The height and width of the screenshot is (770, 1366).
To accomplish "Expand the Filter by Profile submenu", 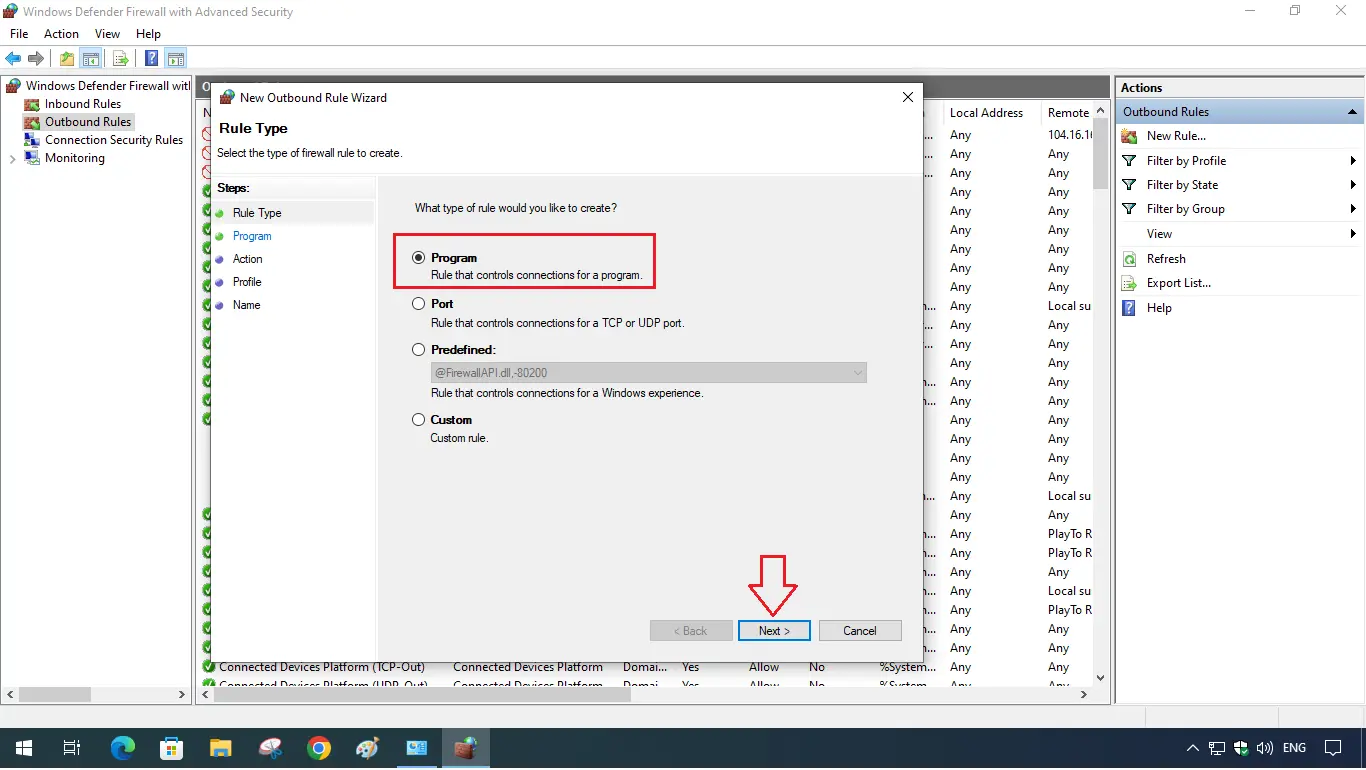I will [x=1354, y=160].
